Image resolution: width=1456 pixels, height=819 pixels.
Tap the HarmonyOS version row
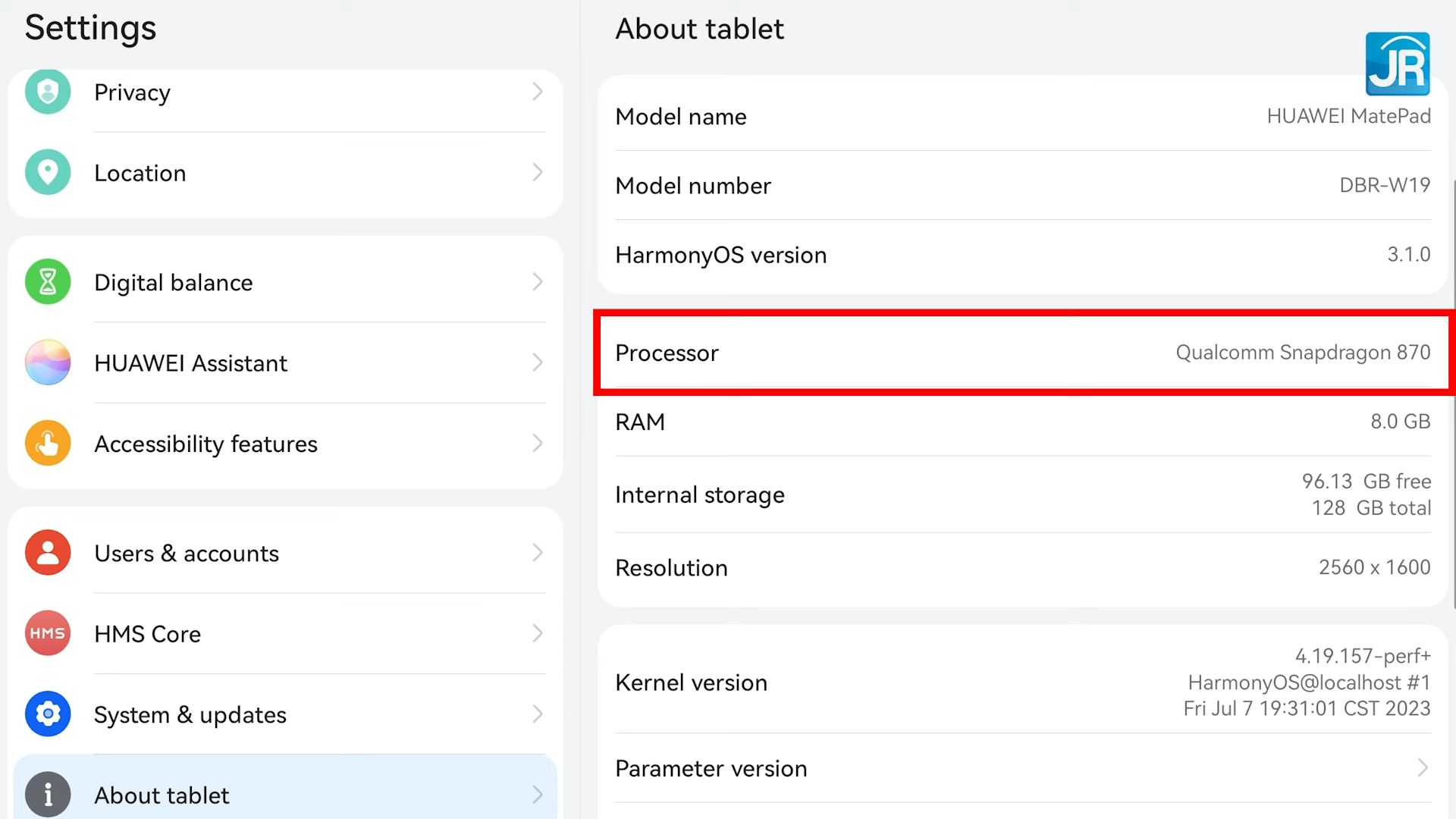click(1022, 255)
